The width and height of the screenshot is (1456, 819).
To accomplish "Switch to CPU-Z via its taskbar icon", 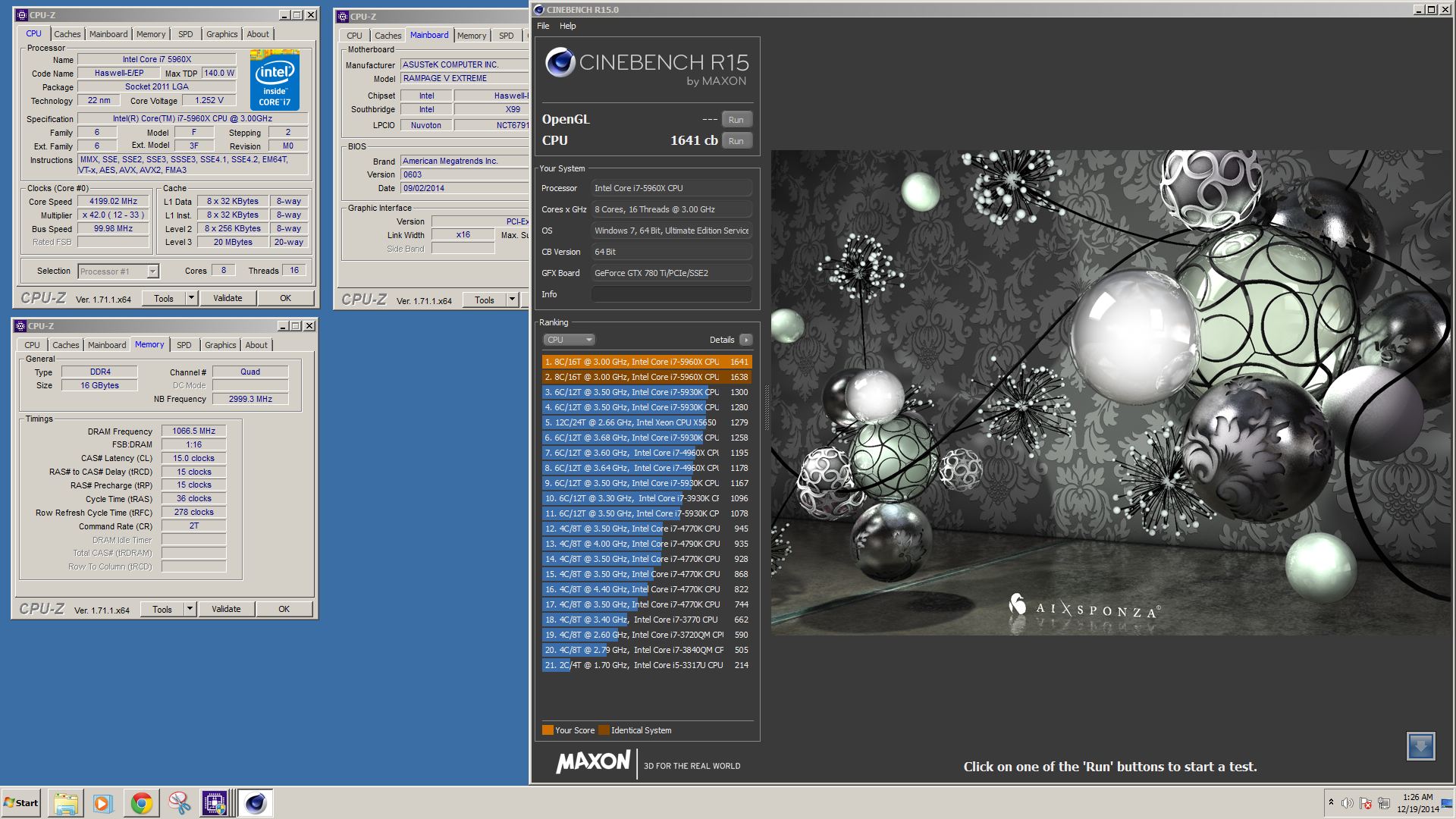I will click(x=215, y=803).
